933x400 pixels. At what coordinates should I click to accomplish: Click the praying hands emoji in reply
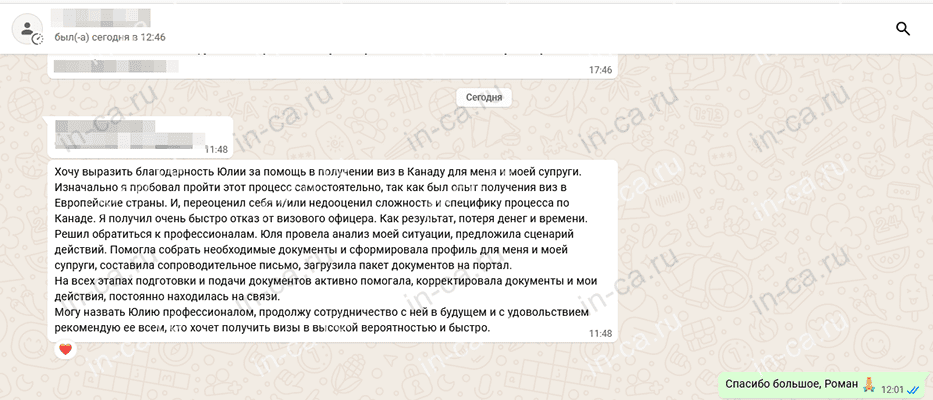tap(869, 384)
